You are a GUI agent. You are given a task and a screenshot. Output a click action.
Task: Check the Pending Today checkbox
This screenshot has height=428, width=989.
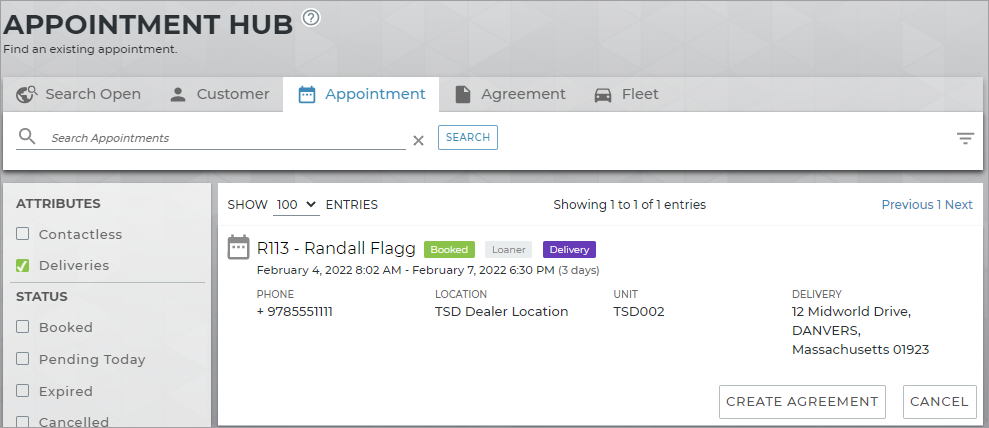coord(23,359)
